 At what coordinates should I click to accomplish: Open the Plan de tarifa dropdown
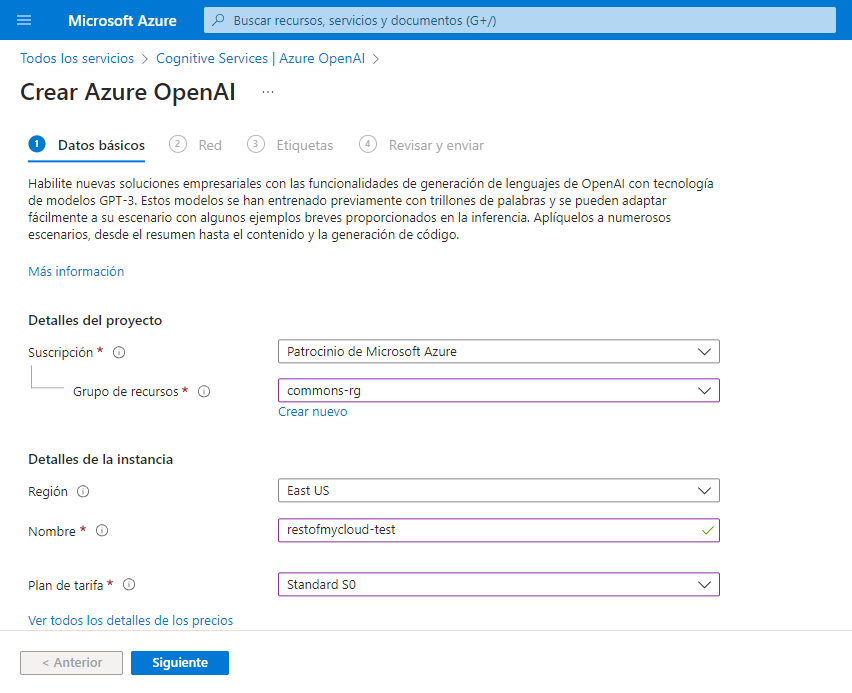pos(499,584)
